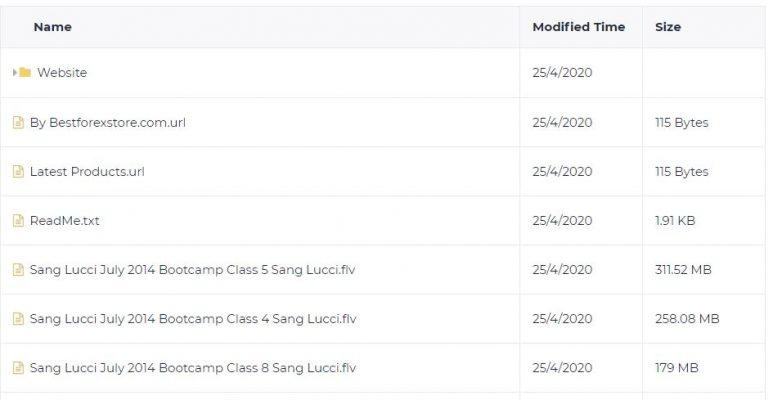Expand the Website folder arrow
The height and width of the screenshot is (400, 773).
click(x=15, y=73)
